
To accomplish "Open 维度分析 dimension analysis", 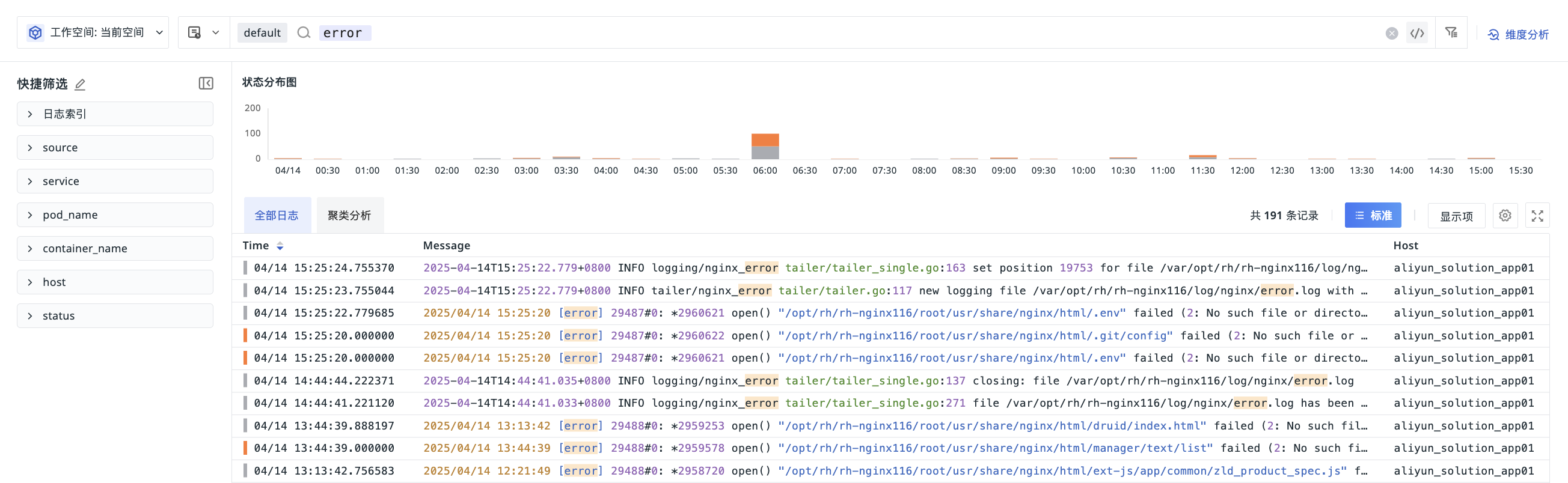I will pos(1518,35).
